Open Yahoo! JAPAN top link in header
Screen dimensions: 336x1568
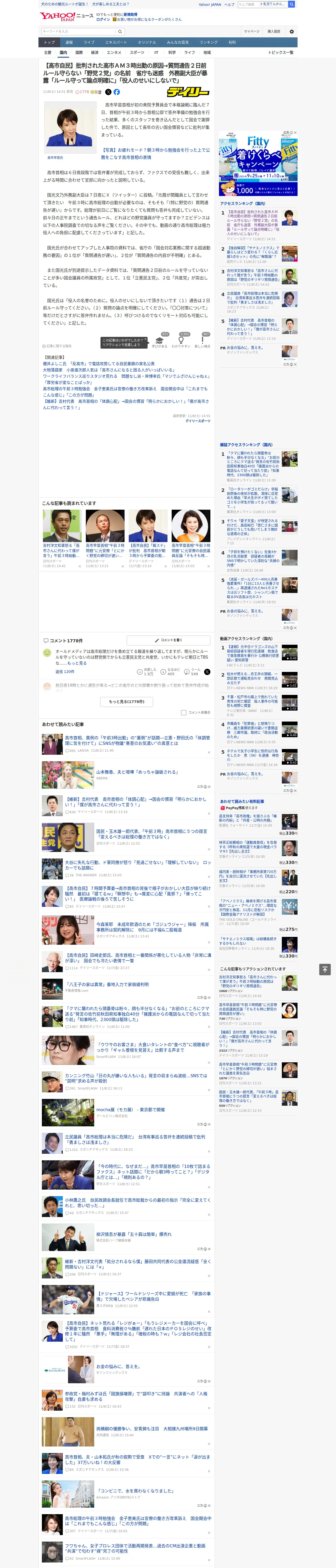[x=210, y=4]
